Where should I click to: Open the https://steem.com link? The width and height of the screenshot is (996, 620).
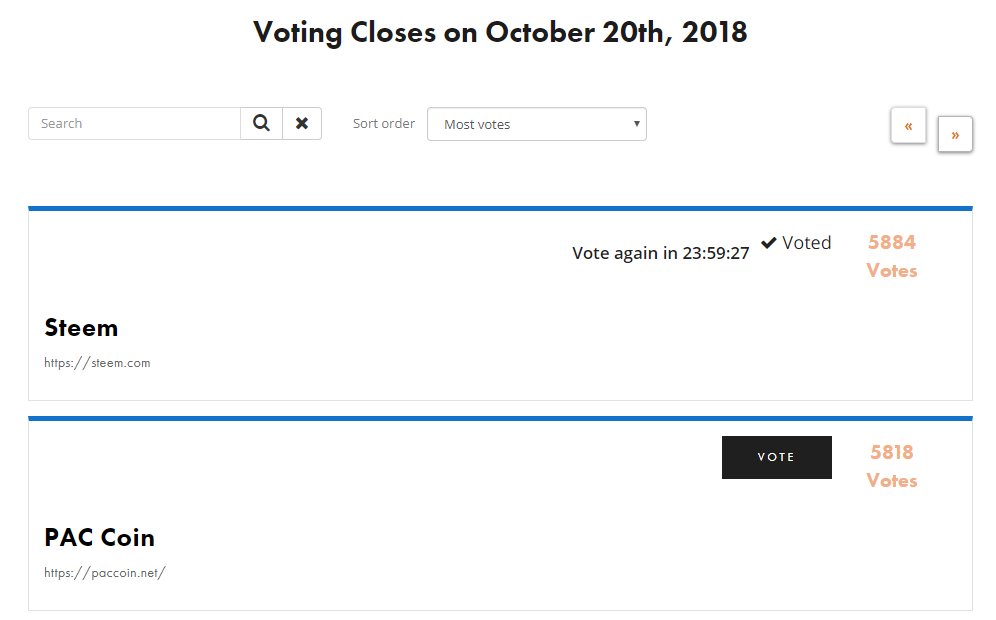(97, 363)
